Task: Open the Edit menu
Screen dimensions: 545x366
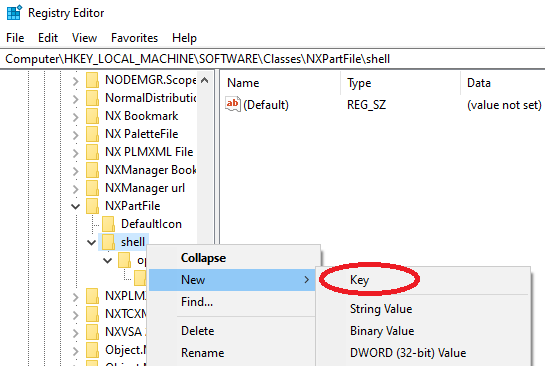Action: [x=48, y=38]
